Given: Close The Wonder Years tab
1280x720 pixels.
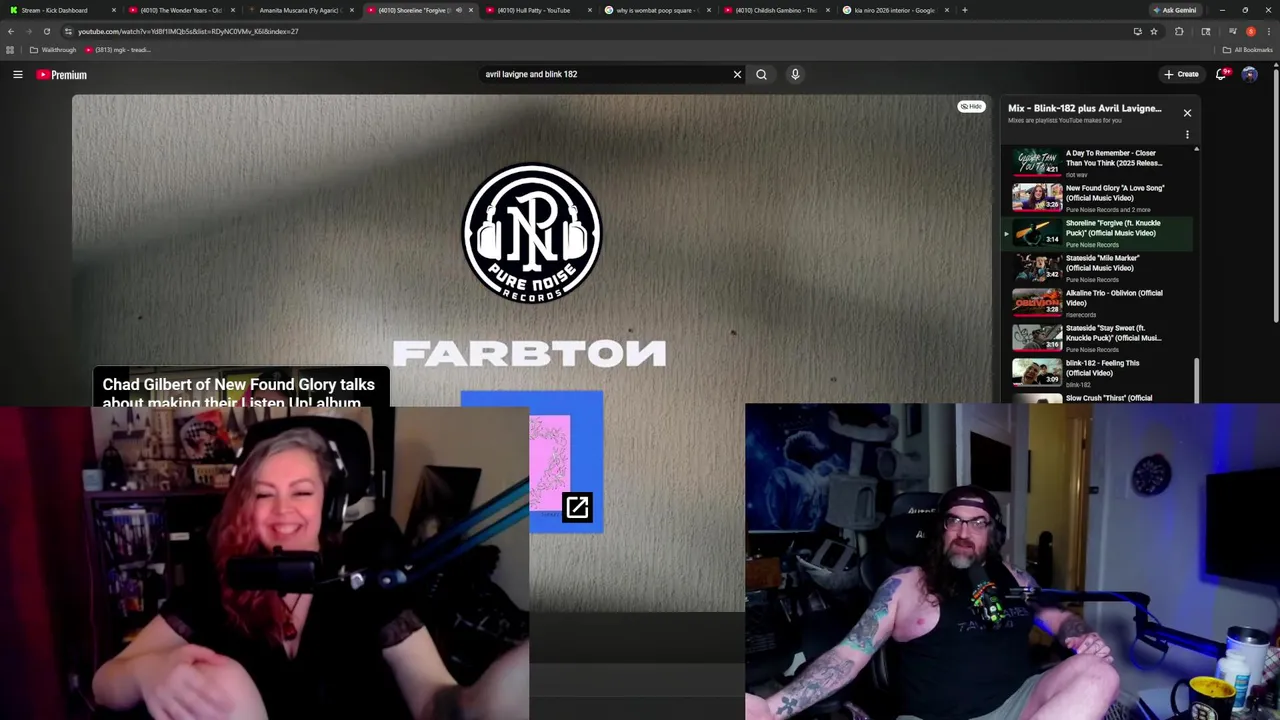Looking at the screenshot, I should 232,10.
